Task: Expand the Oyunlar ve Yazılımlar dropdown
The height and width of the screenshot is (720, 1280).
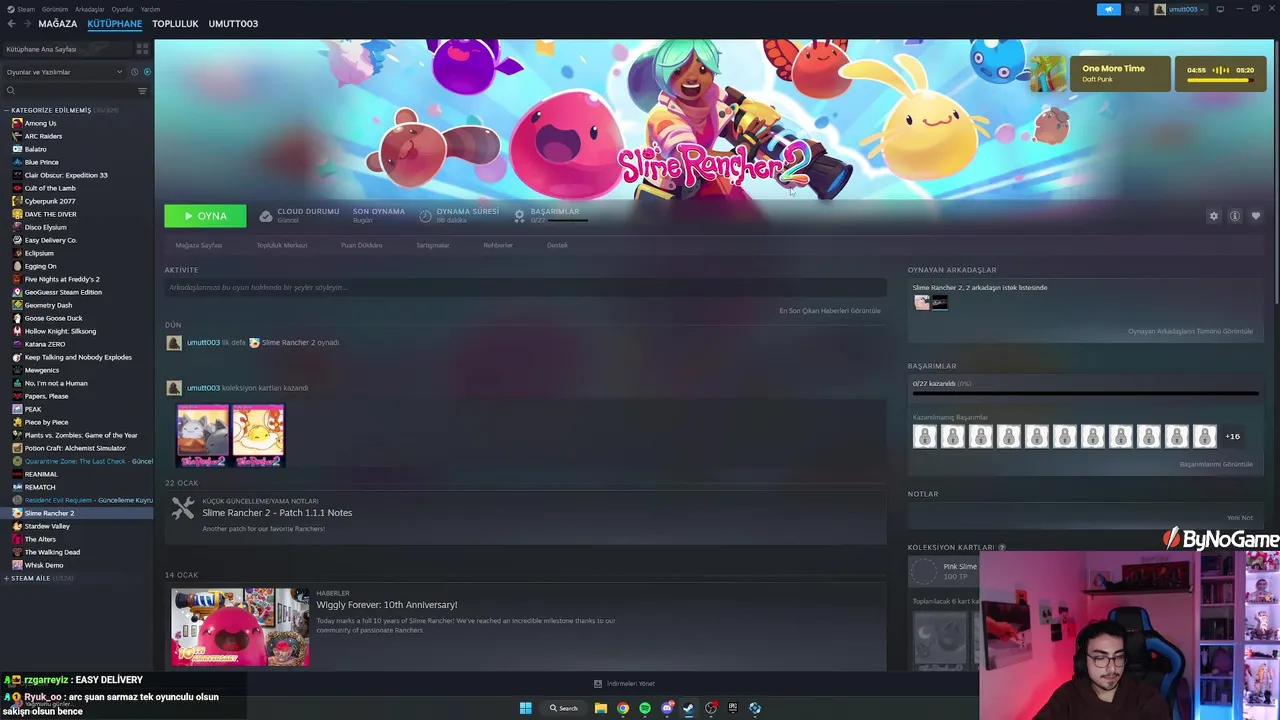Action: [x=64, y=72]
